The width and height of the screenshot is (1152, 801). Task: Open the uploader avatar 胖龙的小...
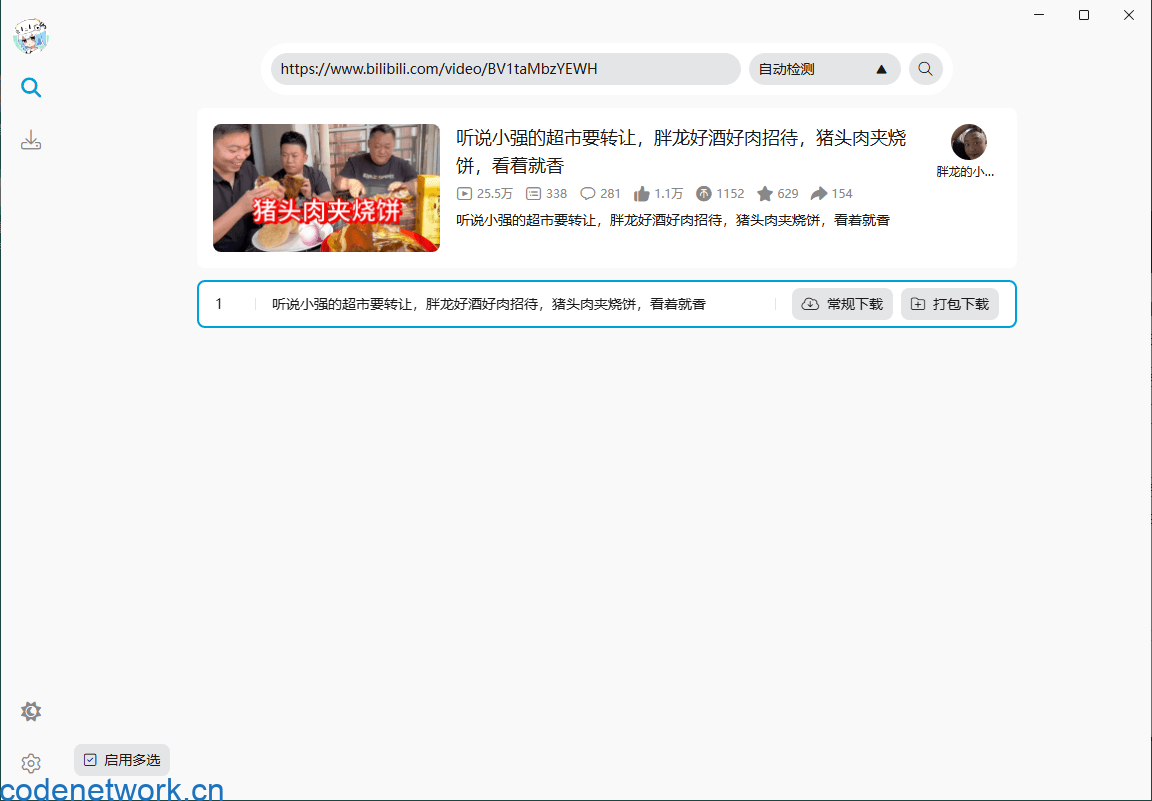(x=968, y=142)
